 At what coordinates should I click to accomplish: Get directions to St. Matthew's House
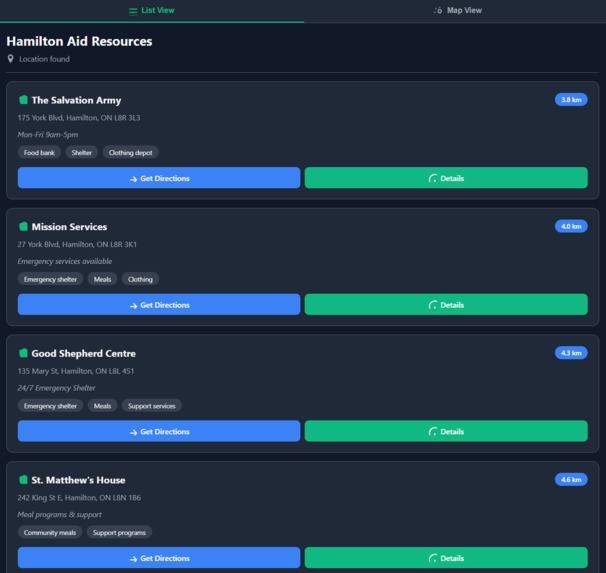click(159, 558)
